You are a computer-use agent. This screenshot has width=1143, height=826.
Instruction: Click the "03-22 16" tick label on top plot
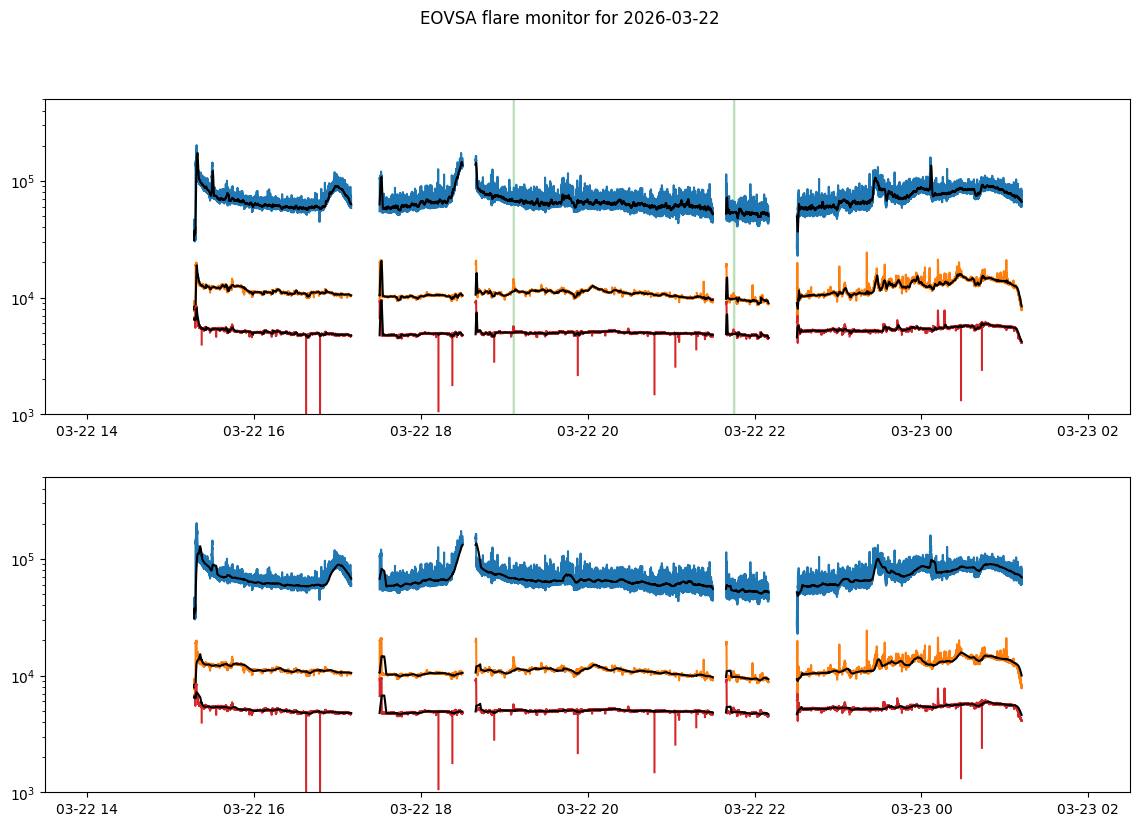(254, 432)
